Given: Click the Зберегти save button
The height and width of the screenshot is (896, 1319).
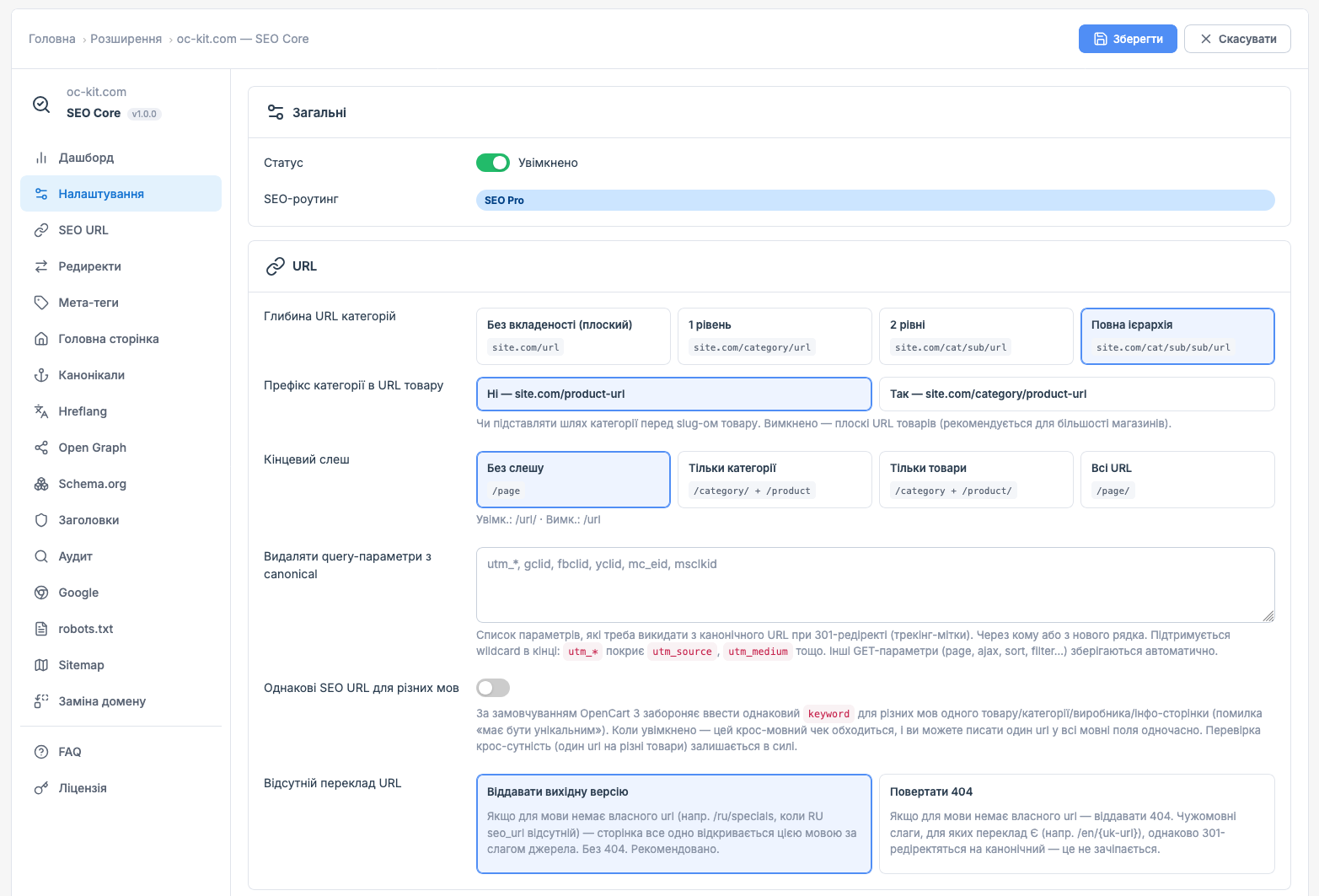Looking at the screenshot, I should tap(1128, 39).
